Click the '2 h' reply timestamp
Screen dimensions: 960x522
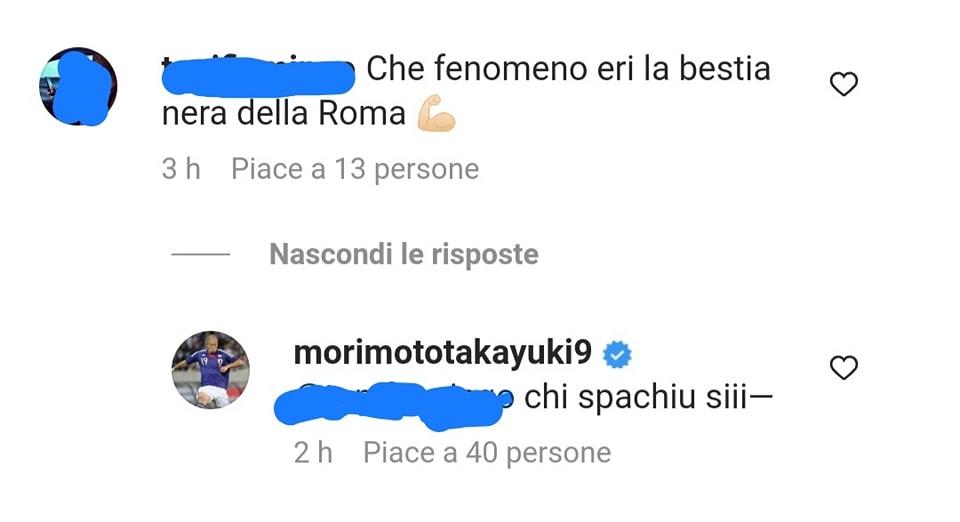click(x=313, y=453)
